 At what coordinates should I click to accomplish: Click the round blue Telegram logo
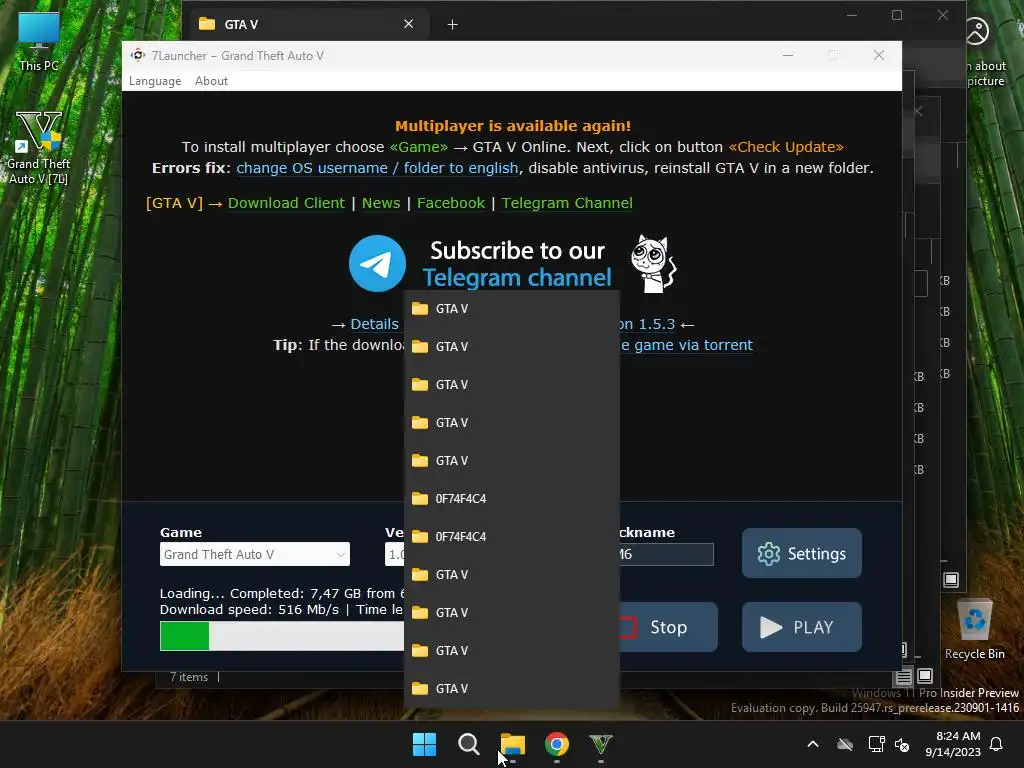pos(377,263)
